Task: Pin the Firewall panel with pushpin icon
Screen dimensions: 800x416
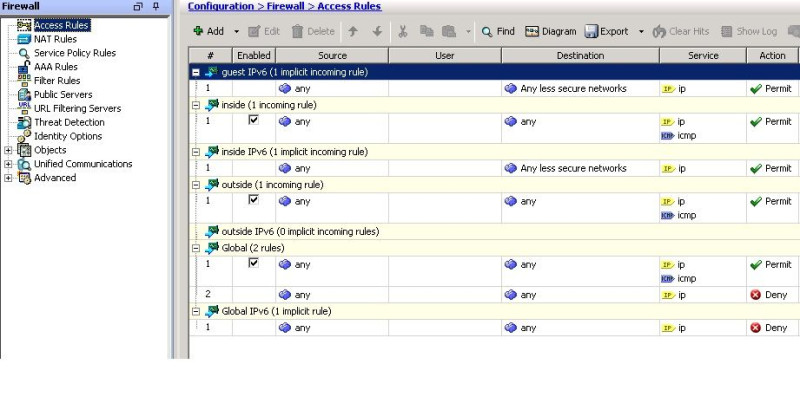Action: tap(156, 6)
